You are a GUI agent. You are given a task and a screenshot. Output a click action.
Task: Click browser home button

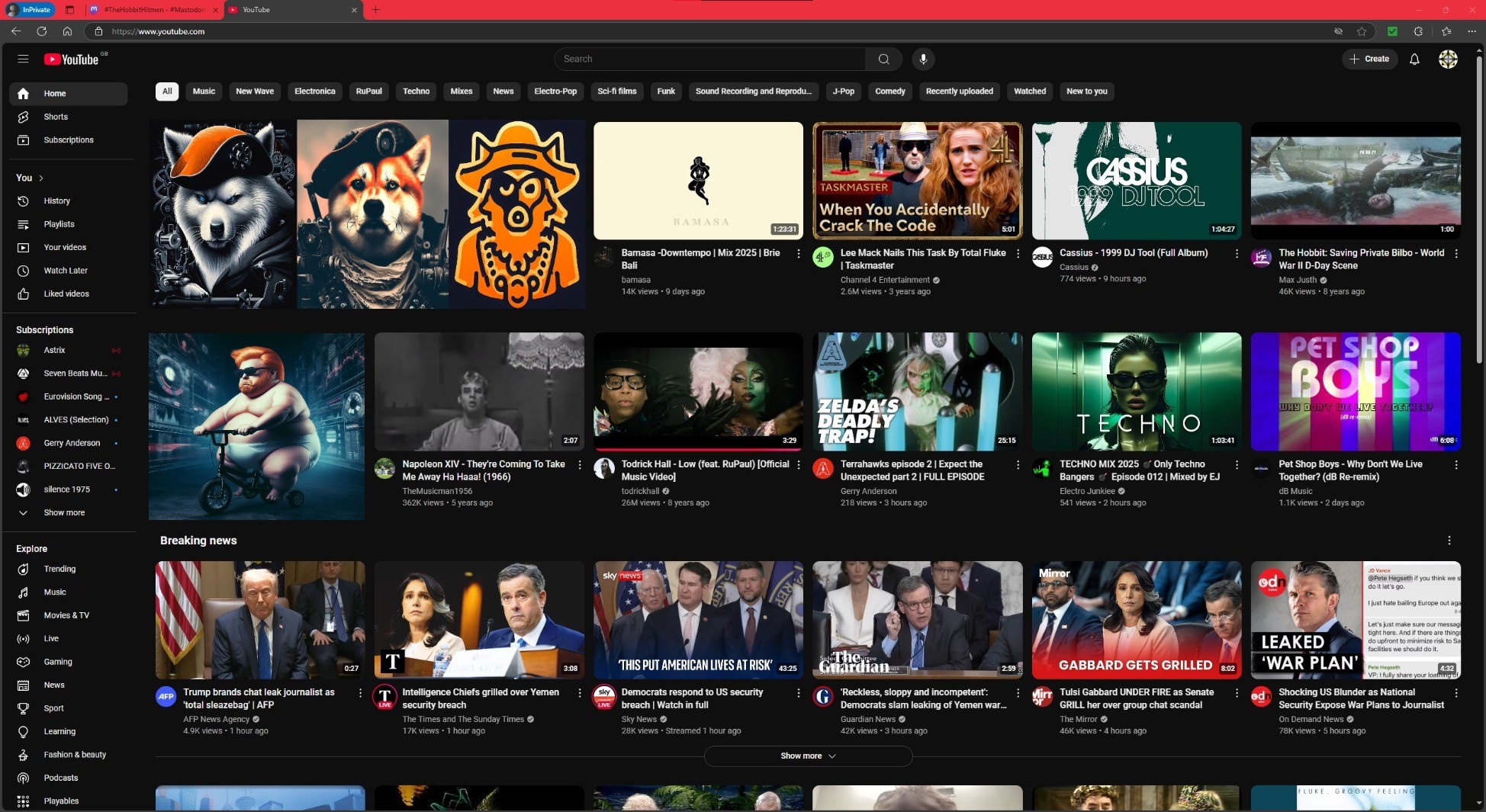[x=67, y=31]
